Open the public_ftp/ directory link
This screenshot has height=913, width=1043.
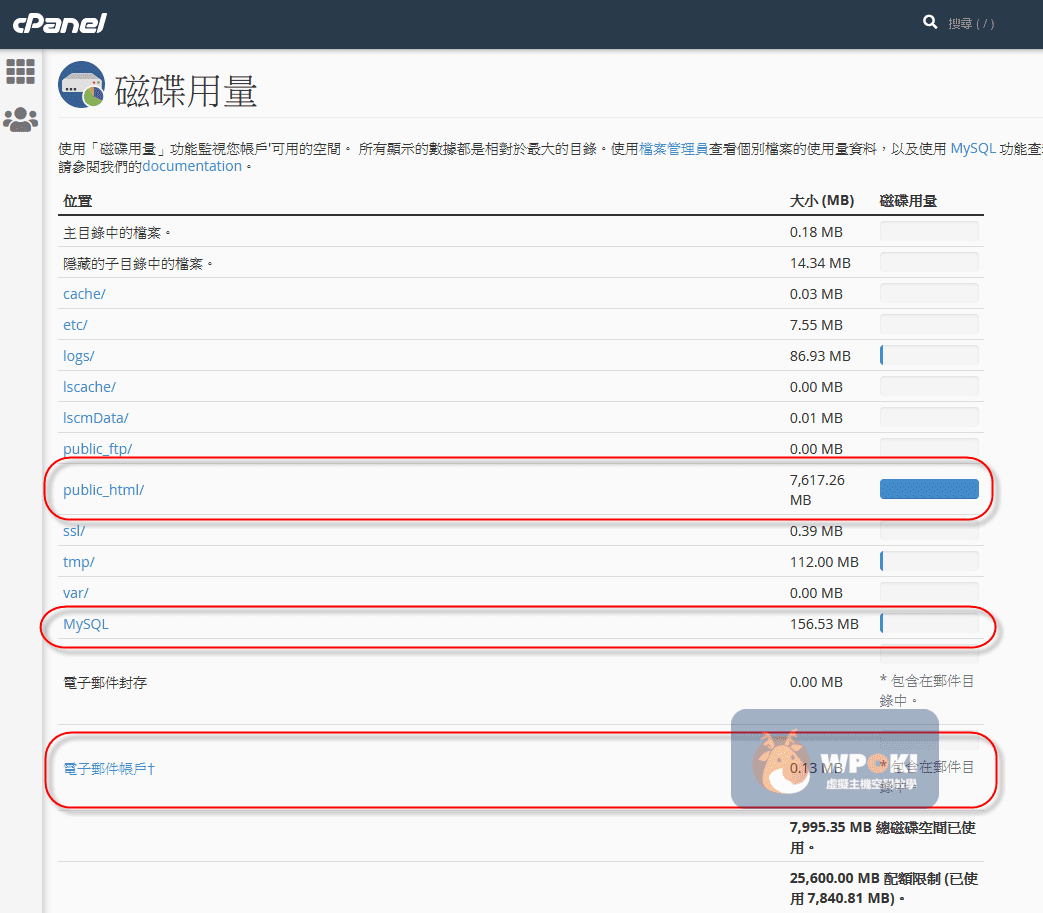[x=97, y=449]
